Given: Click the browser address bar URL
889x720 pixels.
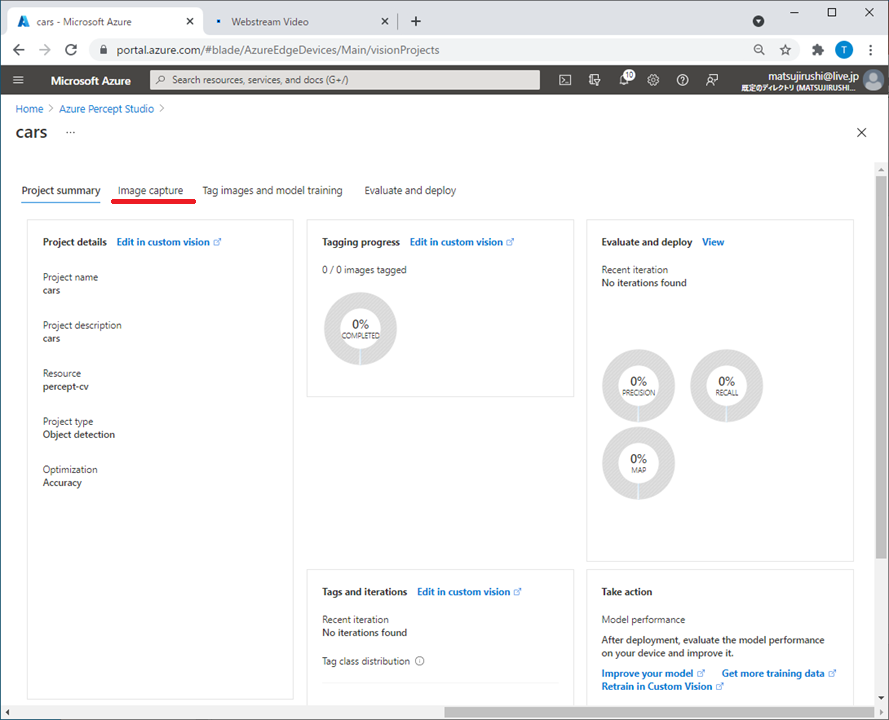Looking at the screenshot, I should coord(278,50).
